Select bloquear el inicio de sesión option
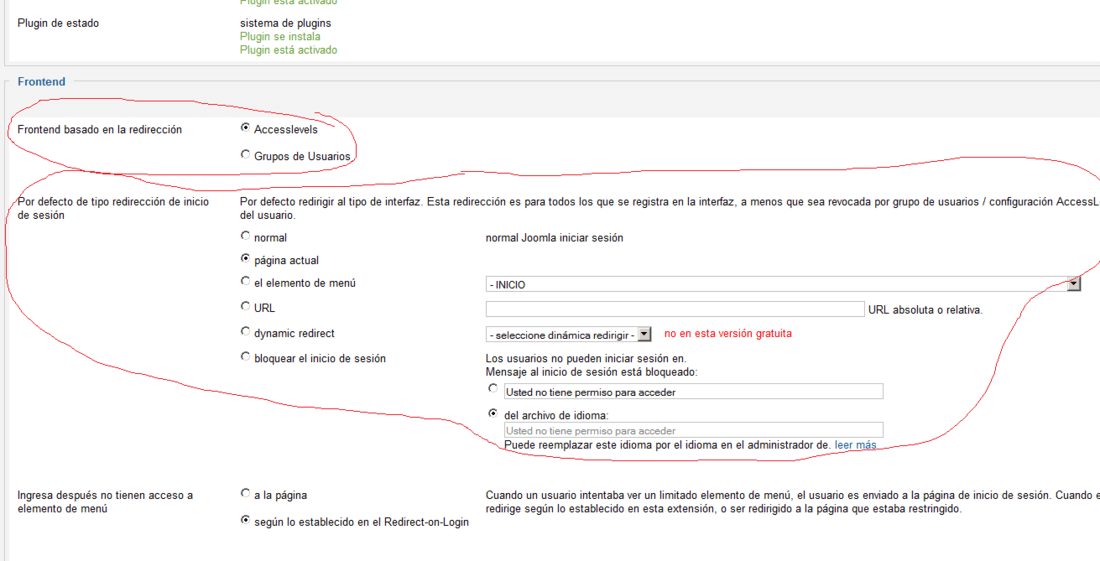The image size is (1100, 561). pos(245,357)
